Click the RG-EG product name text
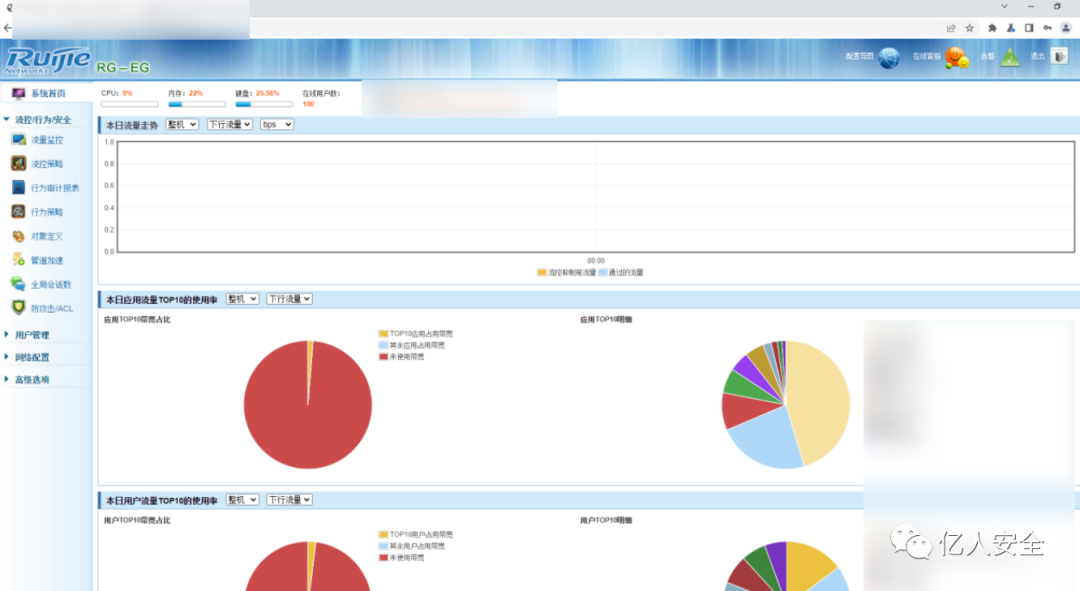 point(123,68)
